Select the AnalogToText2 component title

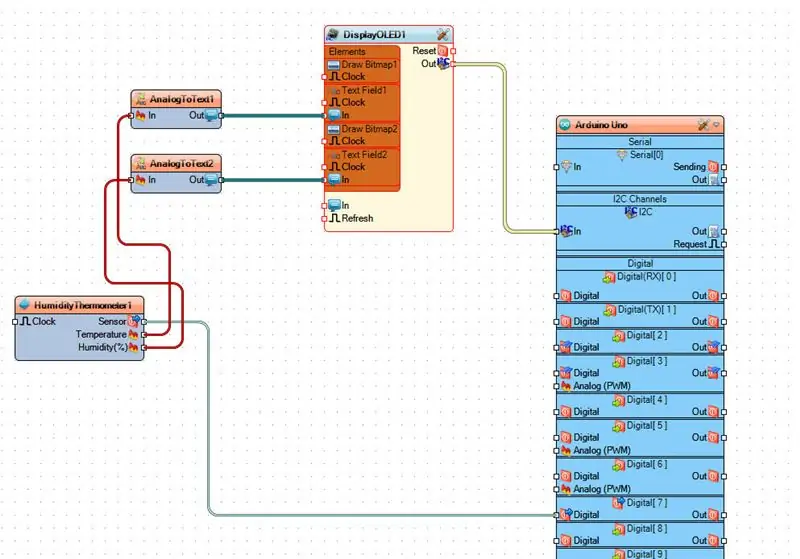[182, 164]
